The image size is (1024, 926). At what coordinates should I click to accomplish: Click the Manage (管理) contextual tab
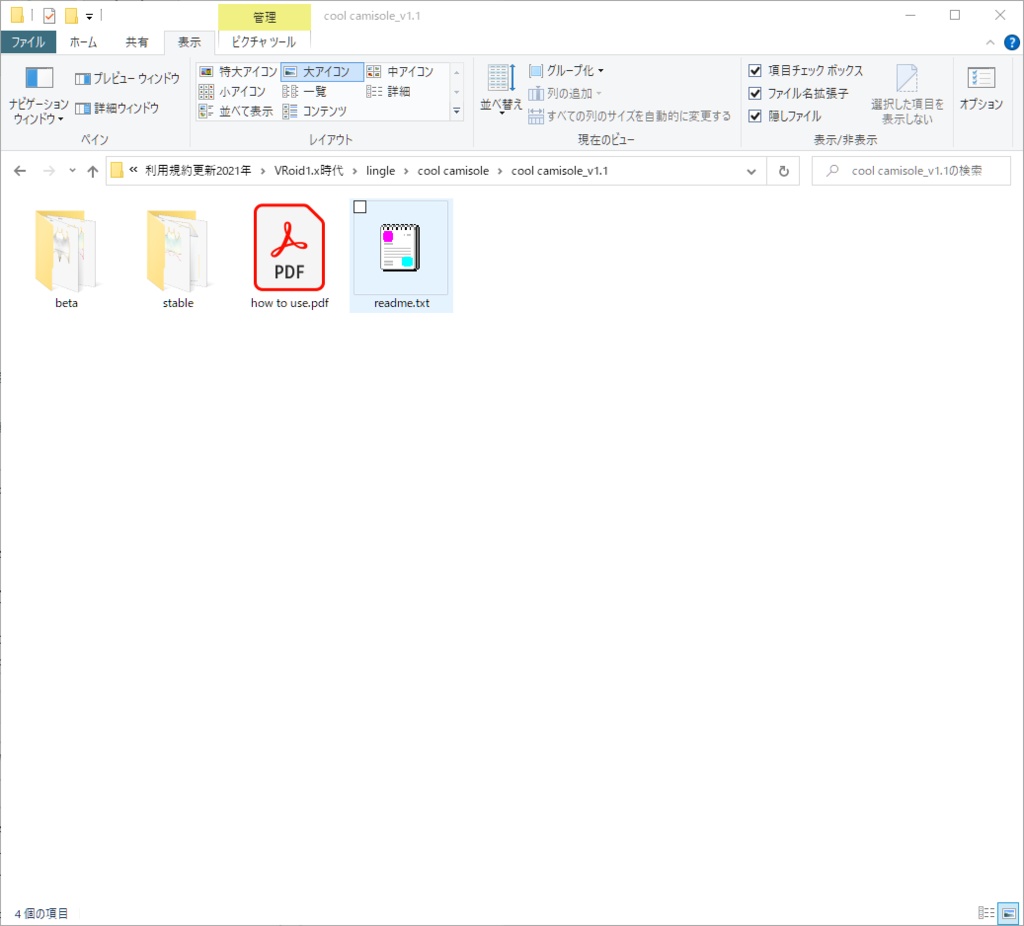tap(264, 17)
